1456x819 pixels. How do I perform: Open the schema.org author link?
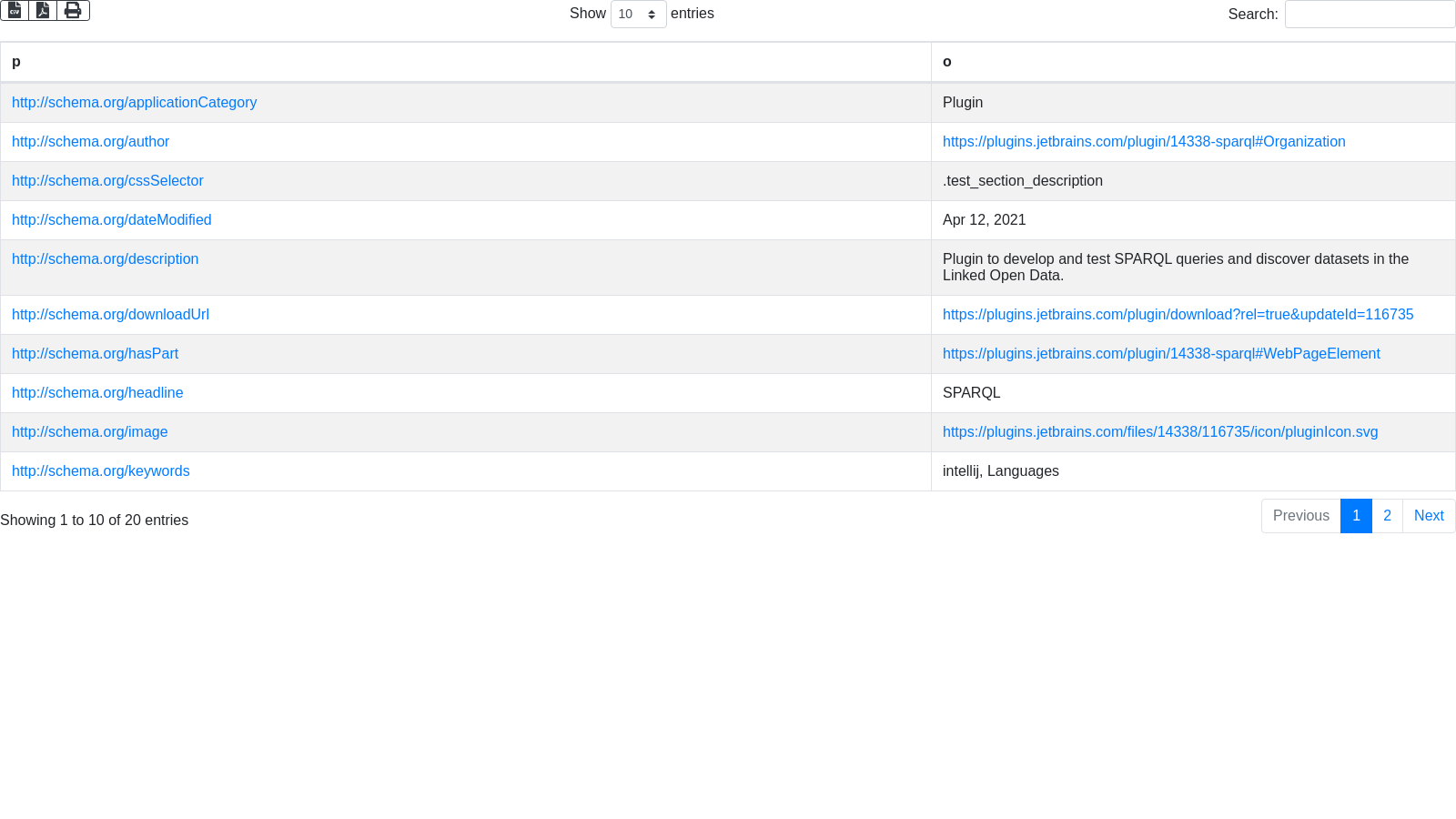tap(90, 142)
